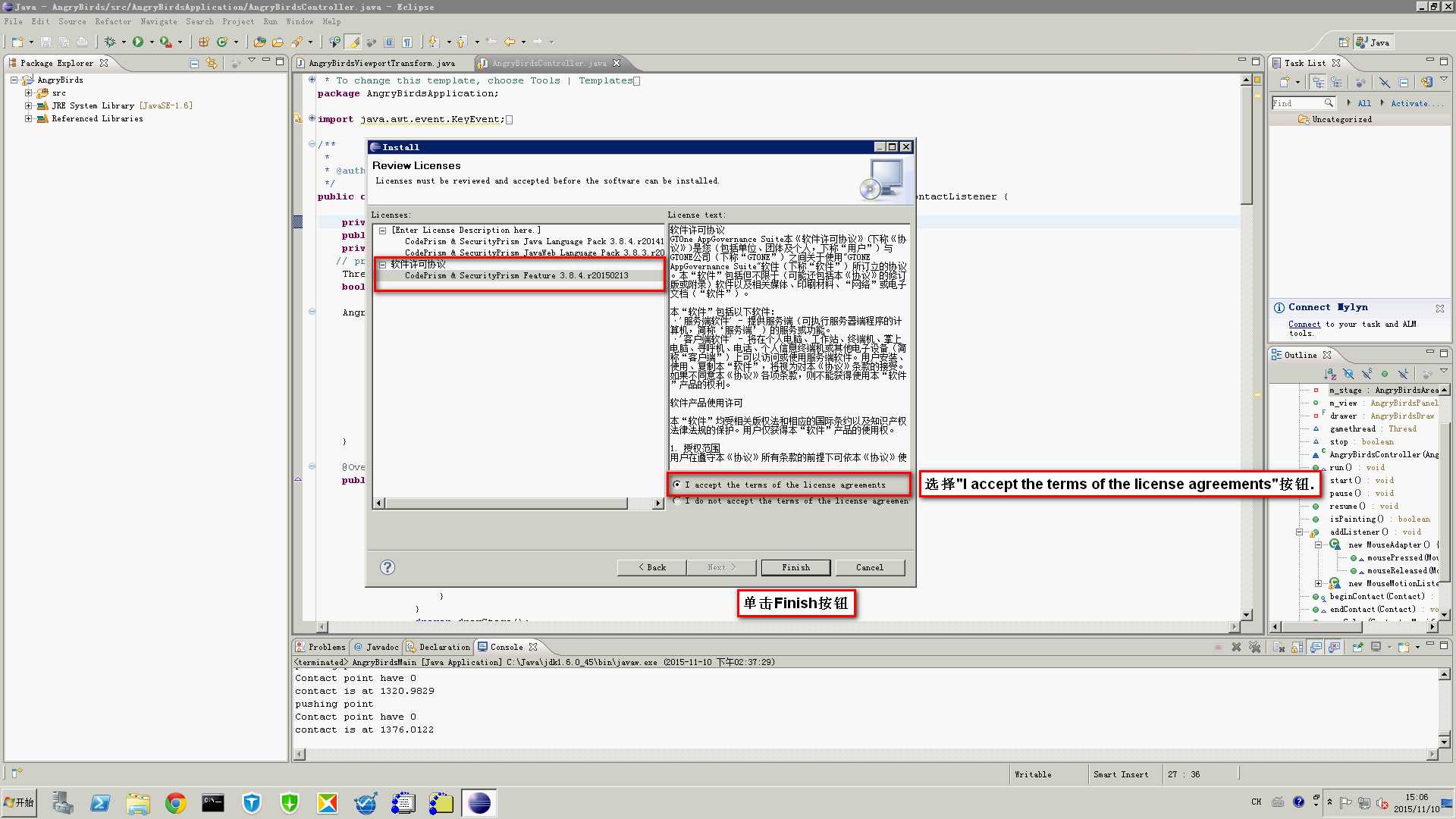
Task: Open dropdown beside New Java Class icon
Action: (x=236, y=42)
